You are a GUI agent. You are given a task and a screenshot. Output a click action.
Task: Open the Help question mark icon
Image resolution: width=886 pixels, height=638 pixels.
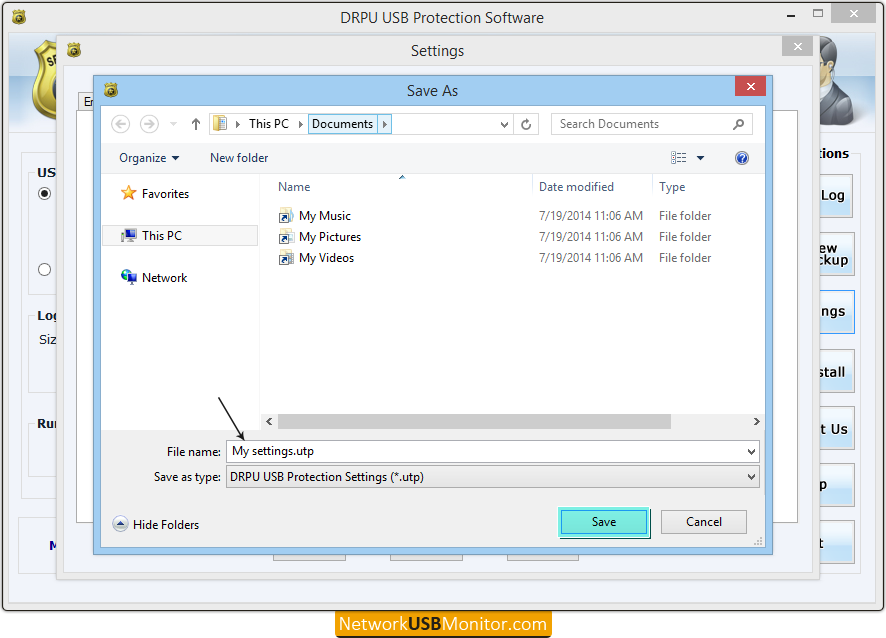742,158
